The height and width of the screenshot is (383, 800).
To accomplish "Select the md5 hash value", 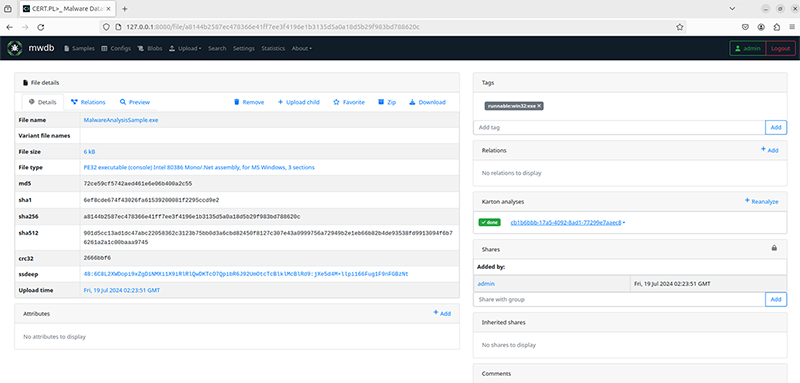I will pos(138,183).
